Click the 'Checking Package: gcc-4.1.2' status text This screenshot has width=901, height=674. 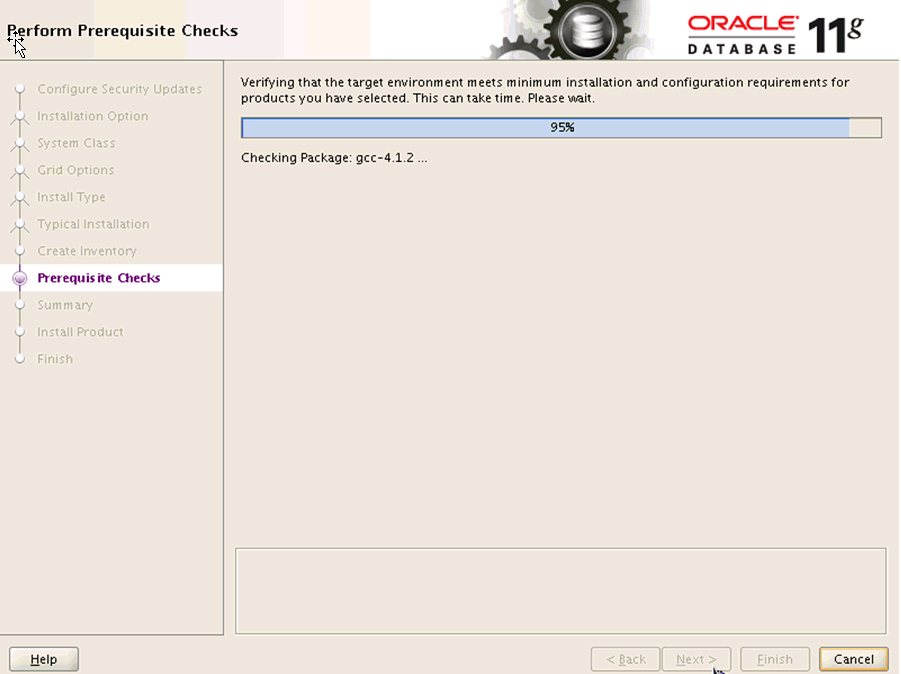334,158
